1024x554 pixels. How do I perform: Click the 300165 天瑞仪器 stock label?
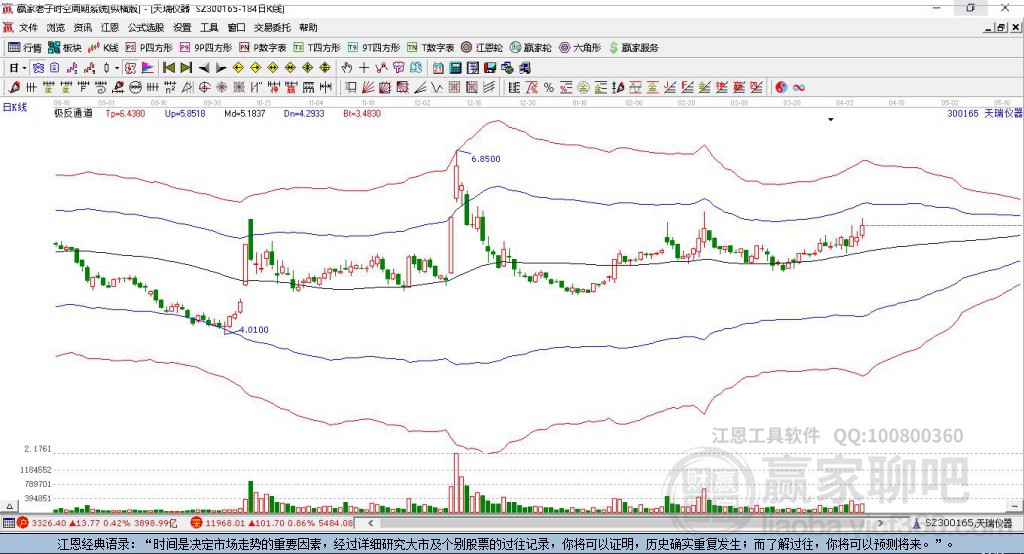(985, 113)
